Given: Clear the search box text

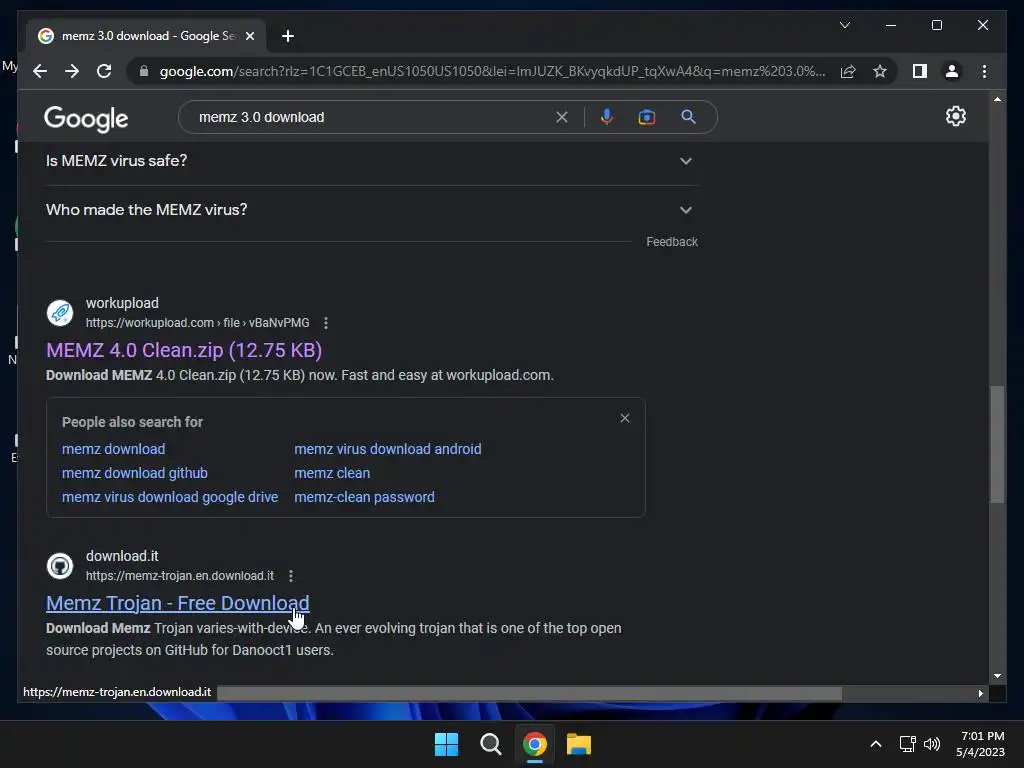Looking at the screenshot, I should pyautogui.click(x=562, y=117).
